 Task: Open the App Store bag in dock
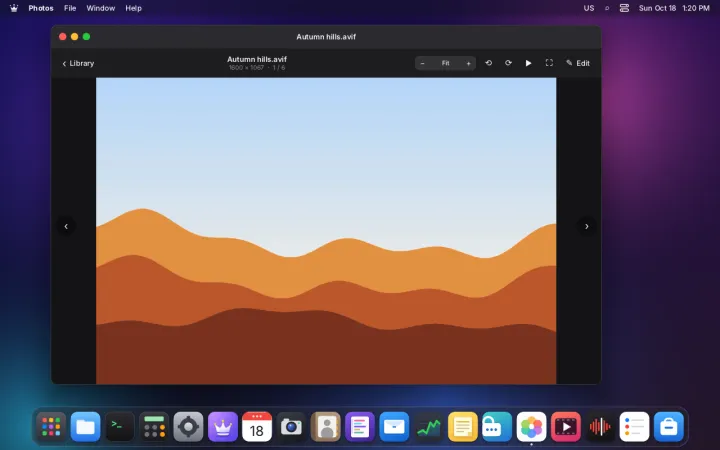point(669,427)
